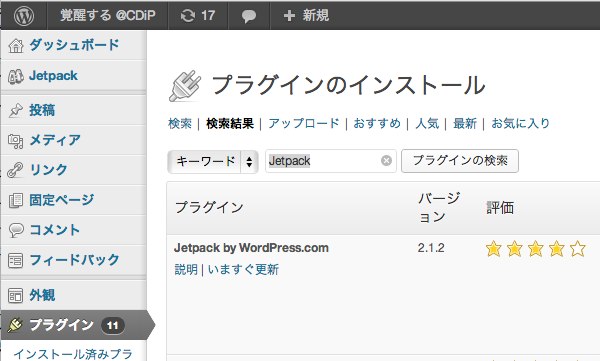600x361 pixels.
Task: Click the プラグインのインストール page heading
Action: point(348,85)
